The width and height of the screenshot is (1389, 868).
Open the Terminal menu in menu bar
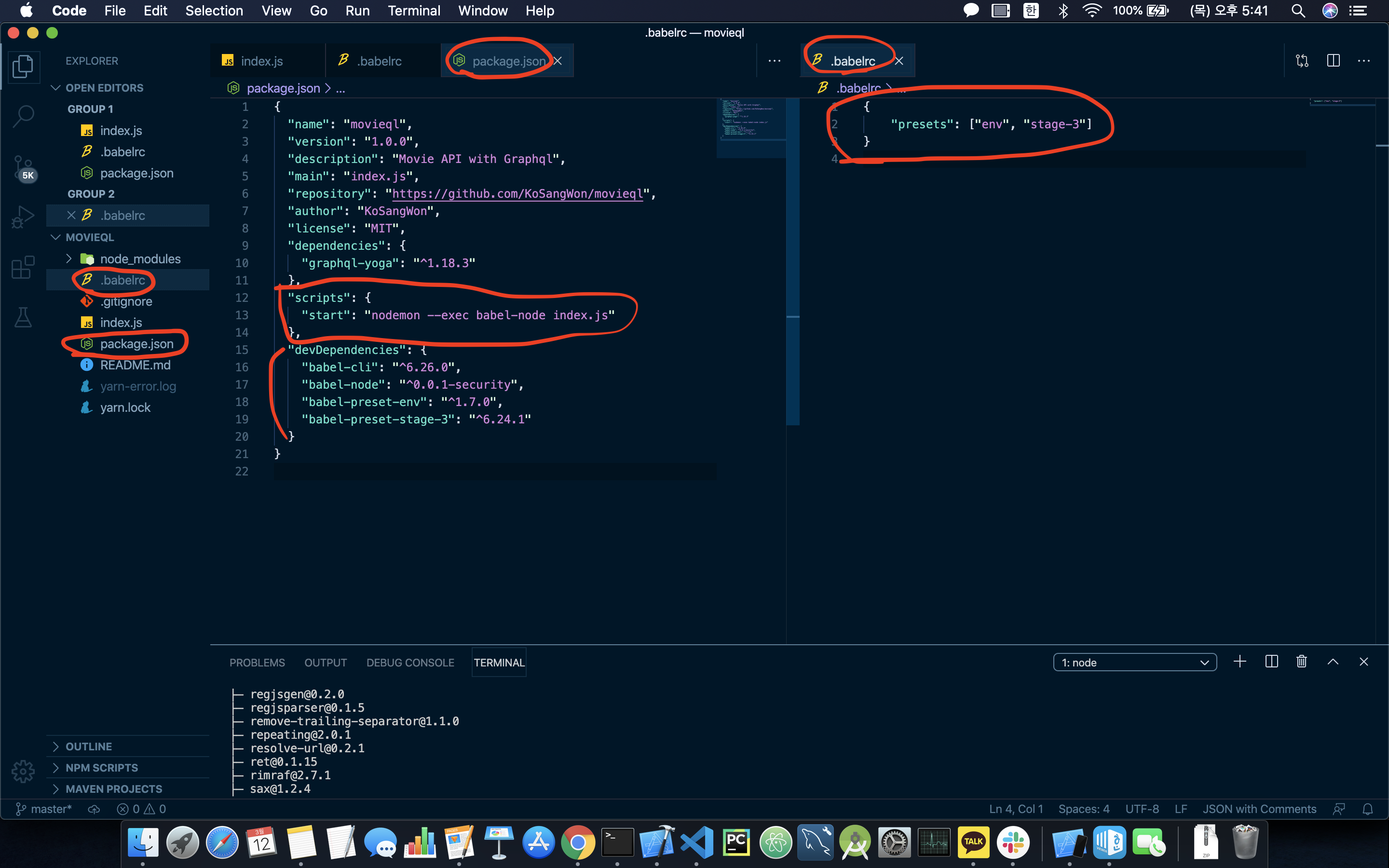tap(413, 10)
